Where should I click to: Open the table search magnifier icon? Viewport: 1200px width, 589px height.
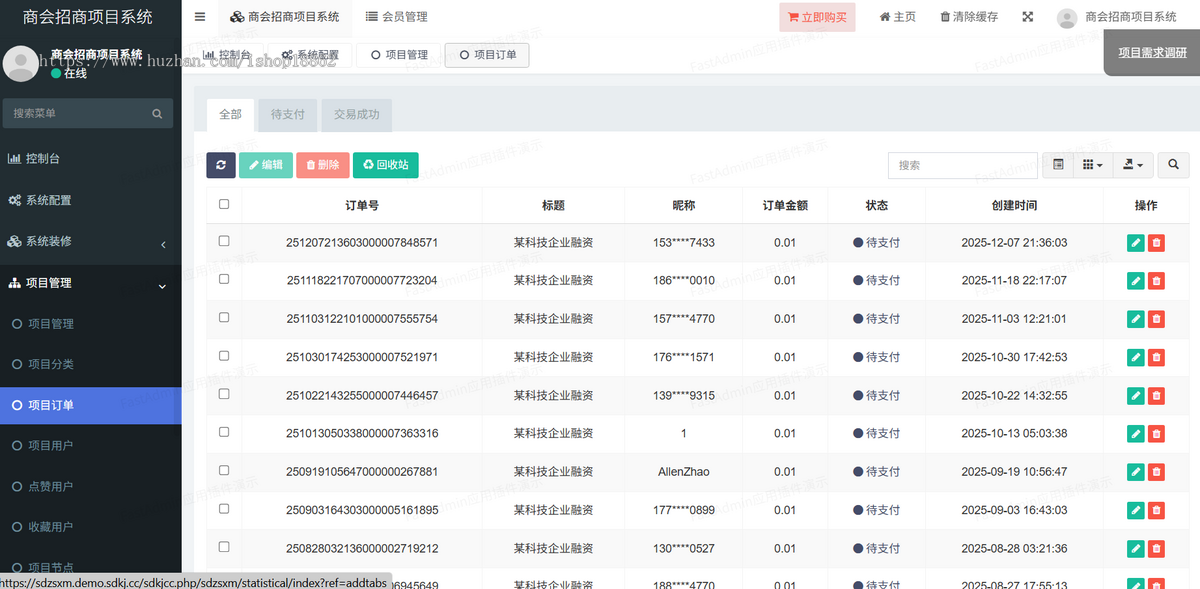coord(1172,164)
